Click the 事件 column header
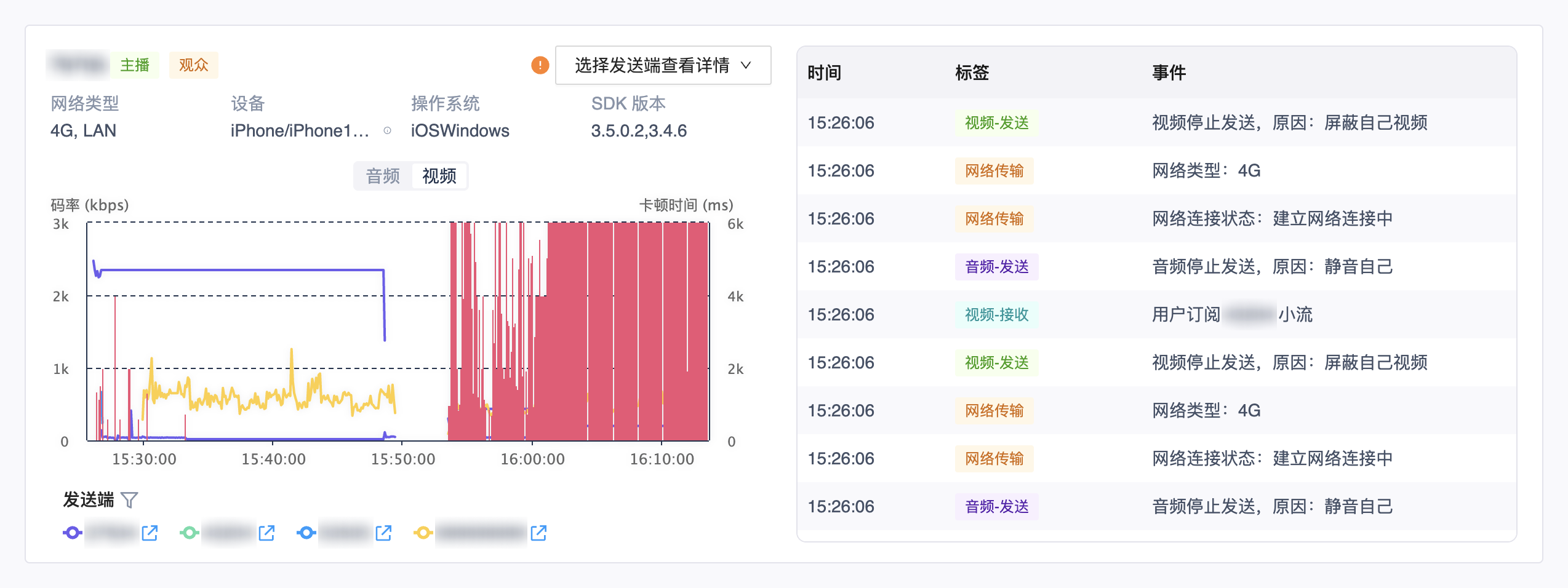Viewport: 1568px width, 588px height. 1169,73
